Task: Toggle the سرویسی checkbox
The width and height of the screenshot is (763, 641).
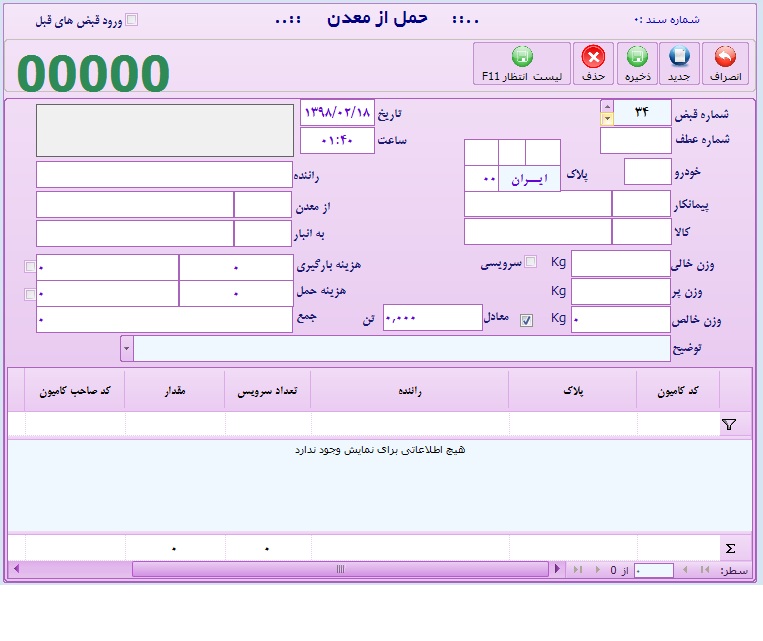Action: tap(531, 262)
